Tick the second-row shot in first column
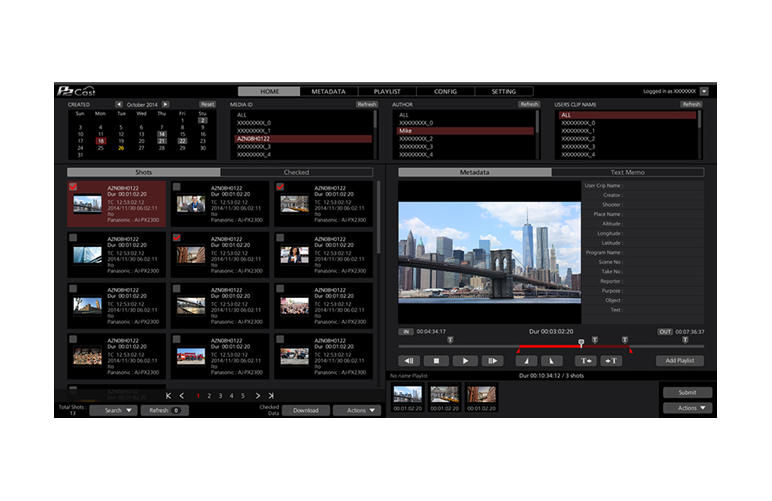This screenshot has height=501, width=772. (73, 238)
